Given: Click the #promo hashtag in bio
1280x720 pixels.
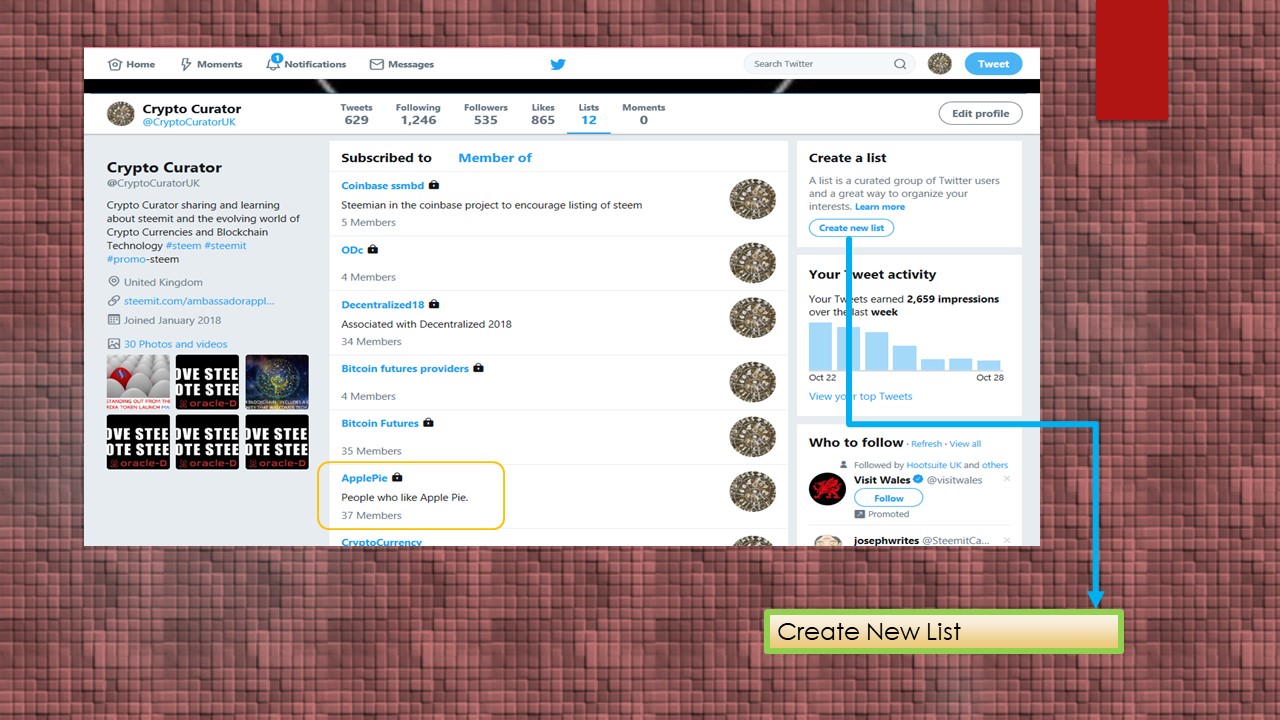Looking at the screenshot, I should (x=126, y=259).
